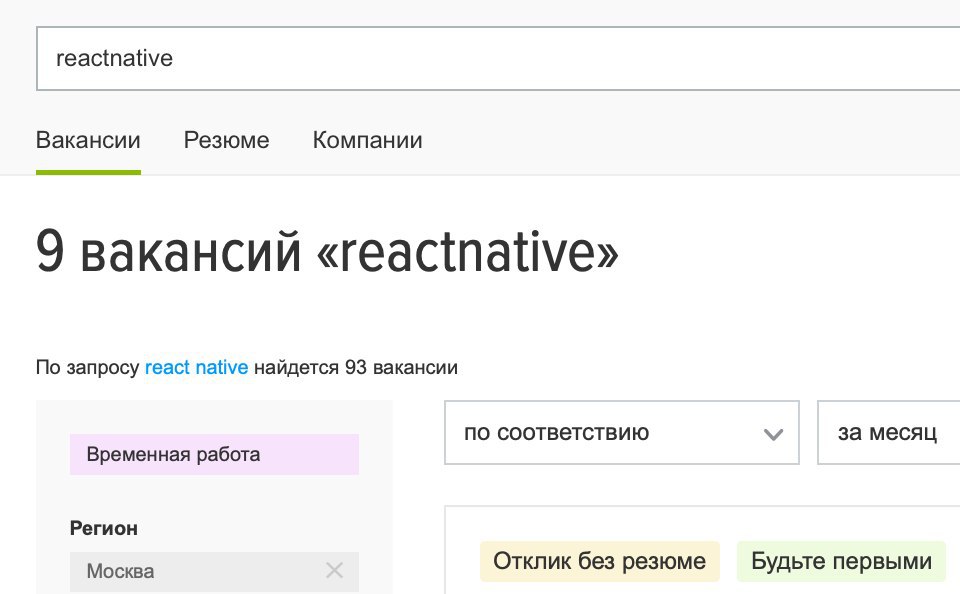The height and width of the screenshot is (594, 960).
Task: Click the По запросу hint text
Action: coord(88,367)
